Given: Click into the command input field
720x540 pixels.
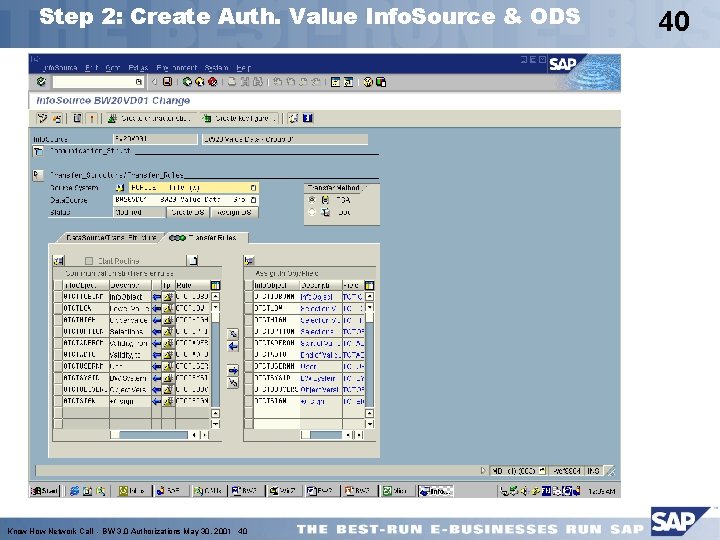Looking at the screenshot, I should click(x=94, y=82).
